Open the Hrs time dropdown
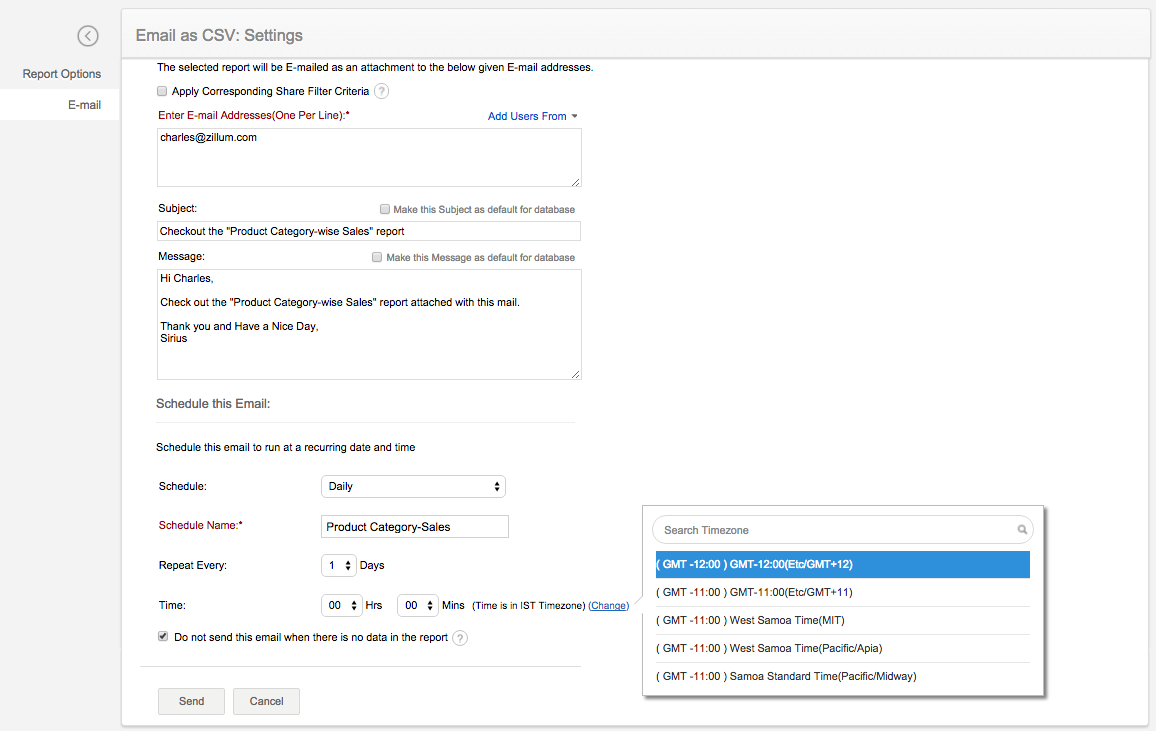1156x731 pixels. tap(339, 605)
